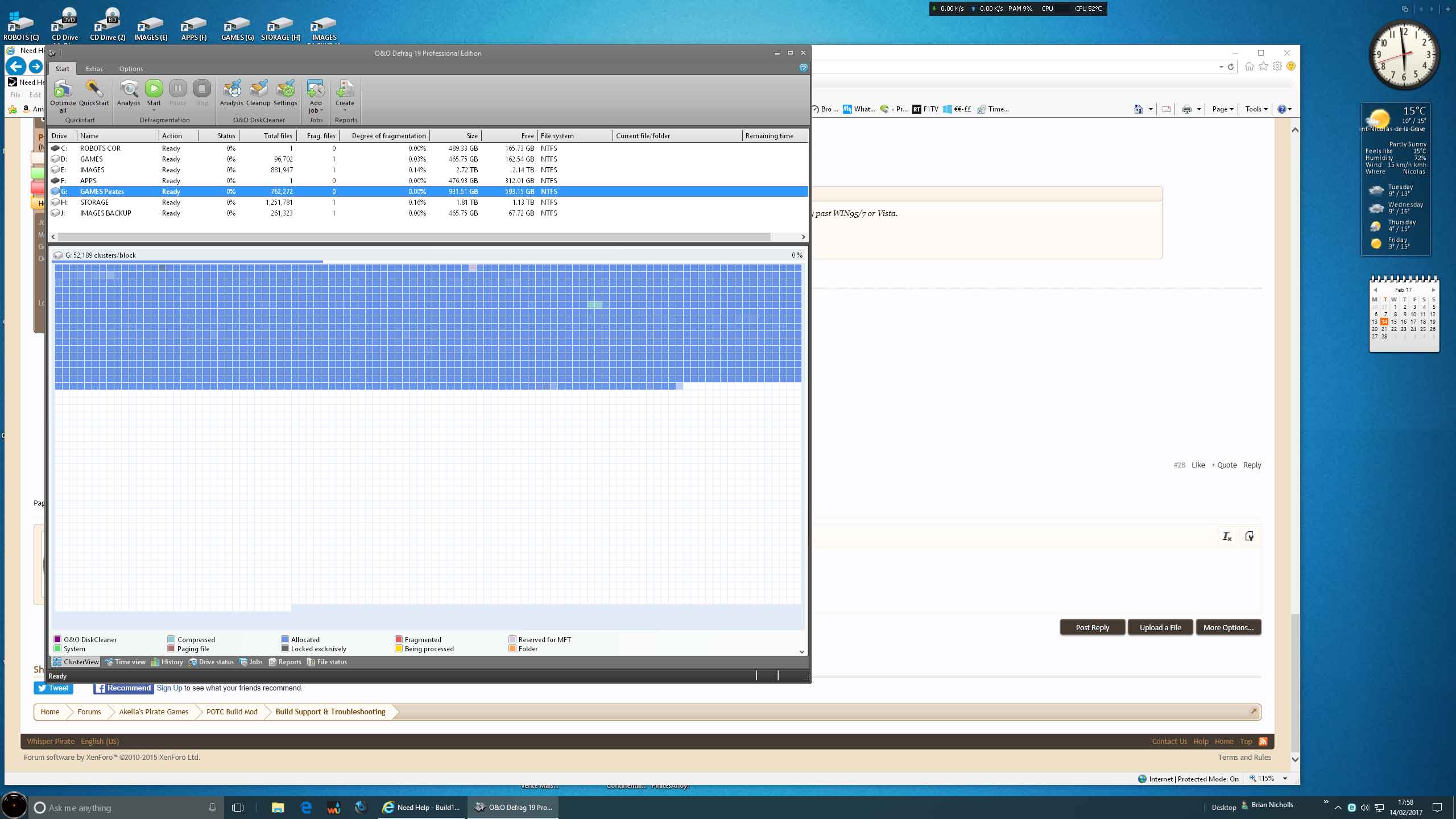Open the Drive status tab

tap(211, 662)
